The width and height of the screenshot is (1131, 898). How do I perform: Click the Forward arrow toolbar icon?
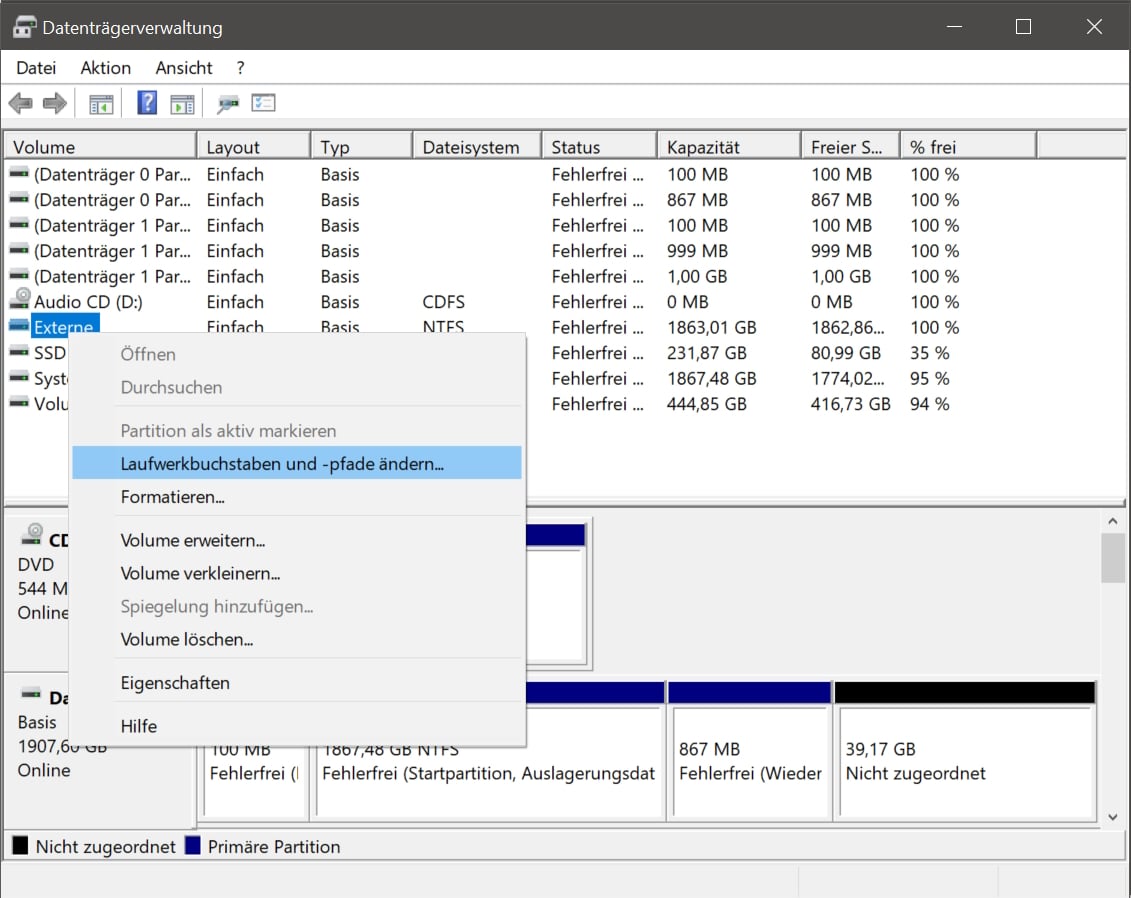[x=55, y=103]
